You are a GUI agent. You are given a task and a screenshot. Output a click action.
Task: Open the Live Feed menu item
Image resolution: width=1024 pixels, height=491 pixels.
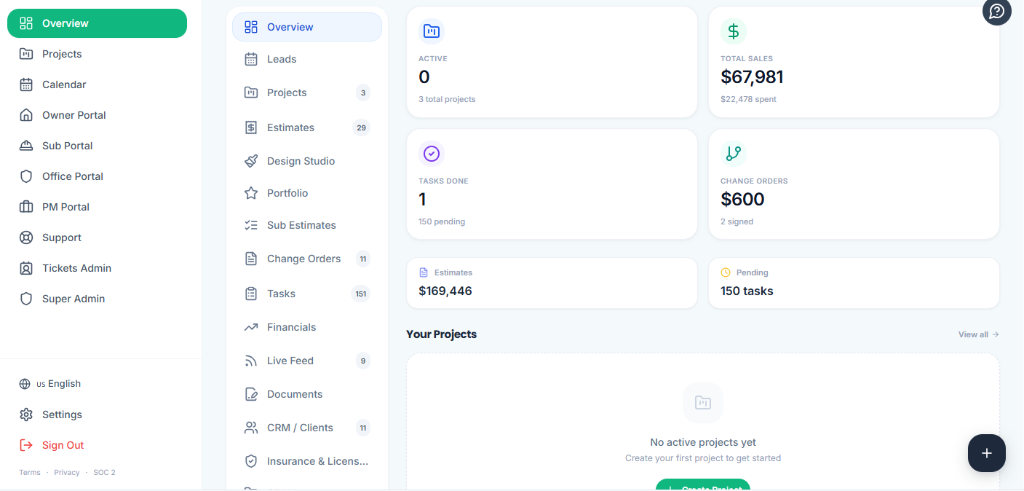point(307,360)
